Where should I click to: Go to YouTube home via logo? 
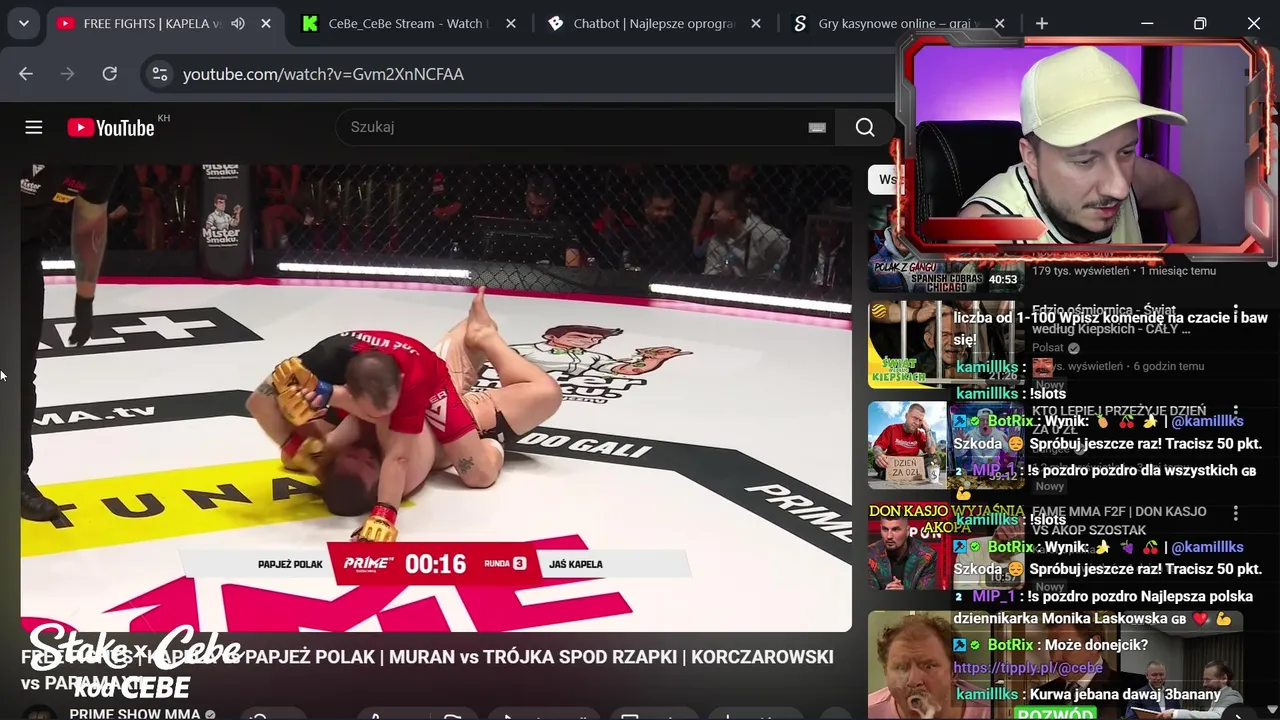[x=111, y=127]
